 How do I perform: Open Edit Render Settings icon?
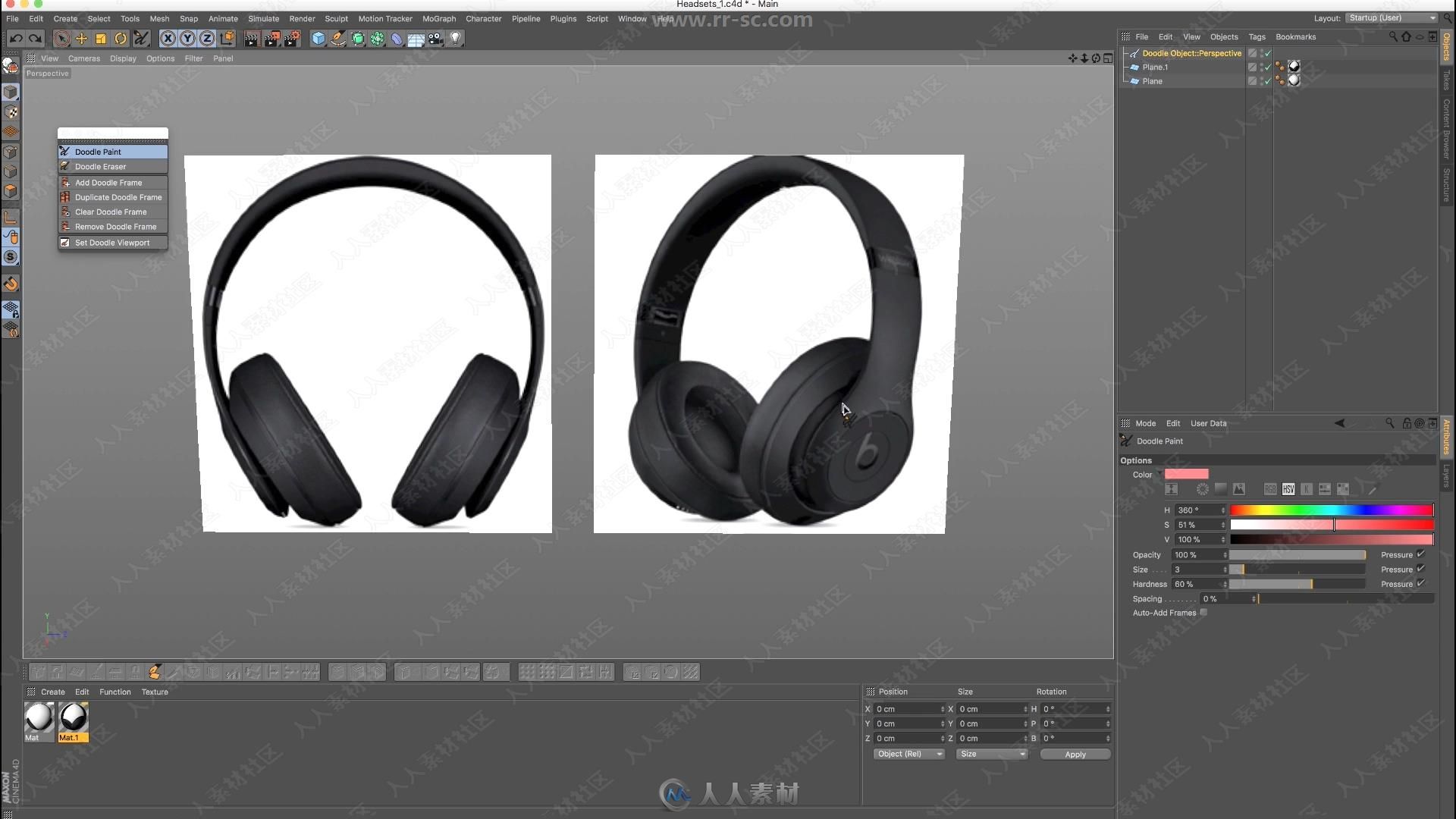coord(292,38)
